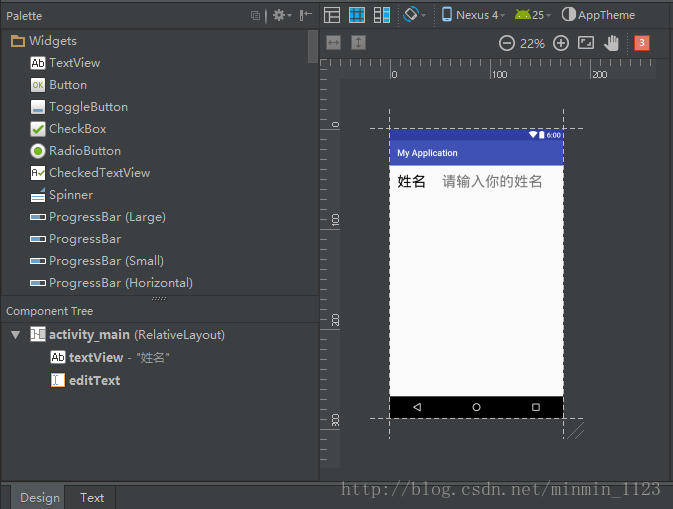Screen dimensions: 673x509
Task: Select ToggleButton in the palette
Action: click(x=79, y=107)
